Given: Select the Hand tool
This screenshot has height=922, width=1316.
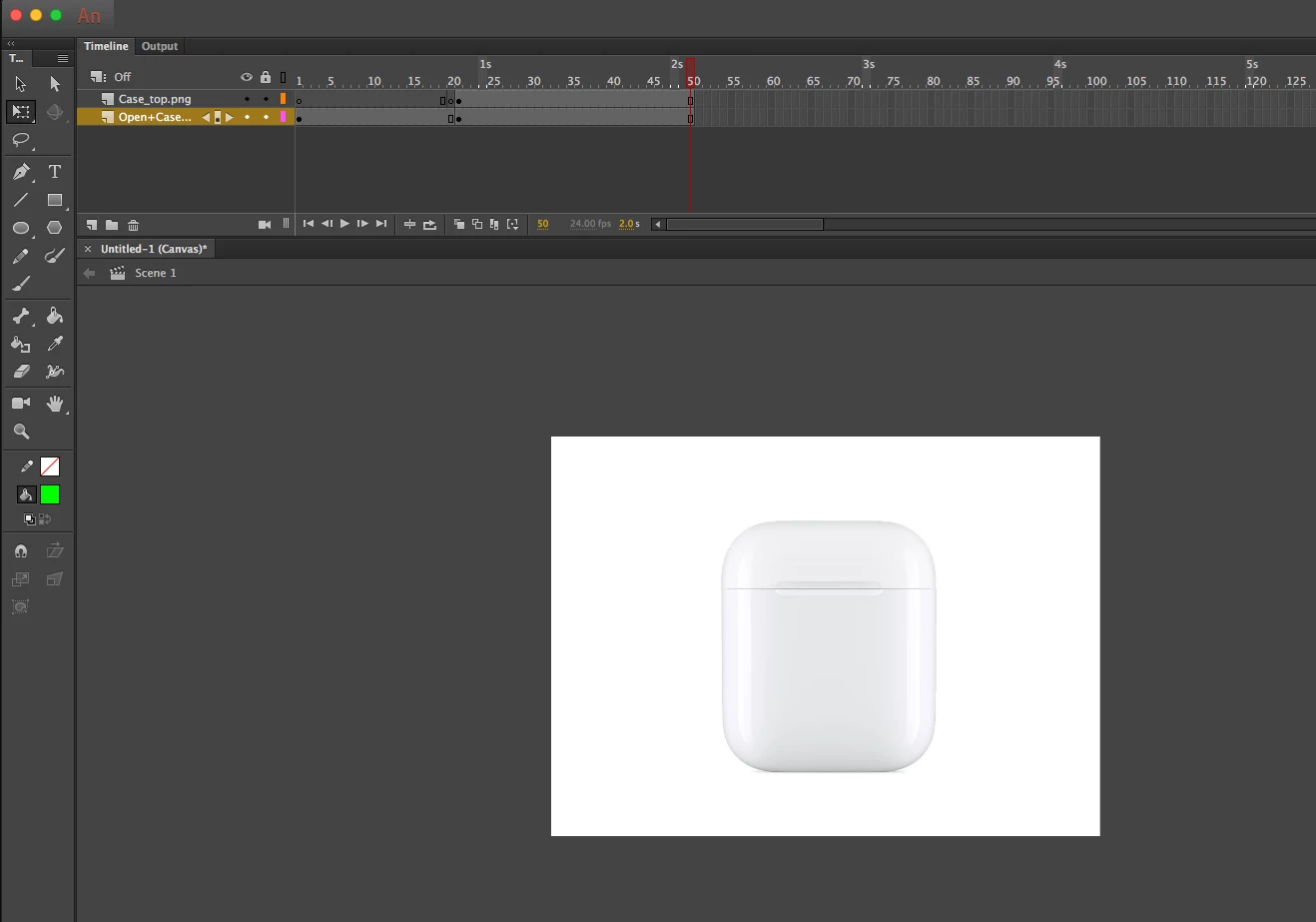Looking at the screenshot, I should click(55, 404).
